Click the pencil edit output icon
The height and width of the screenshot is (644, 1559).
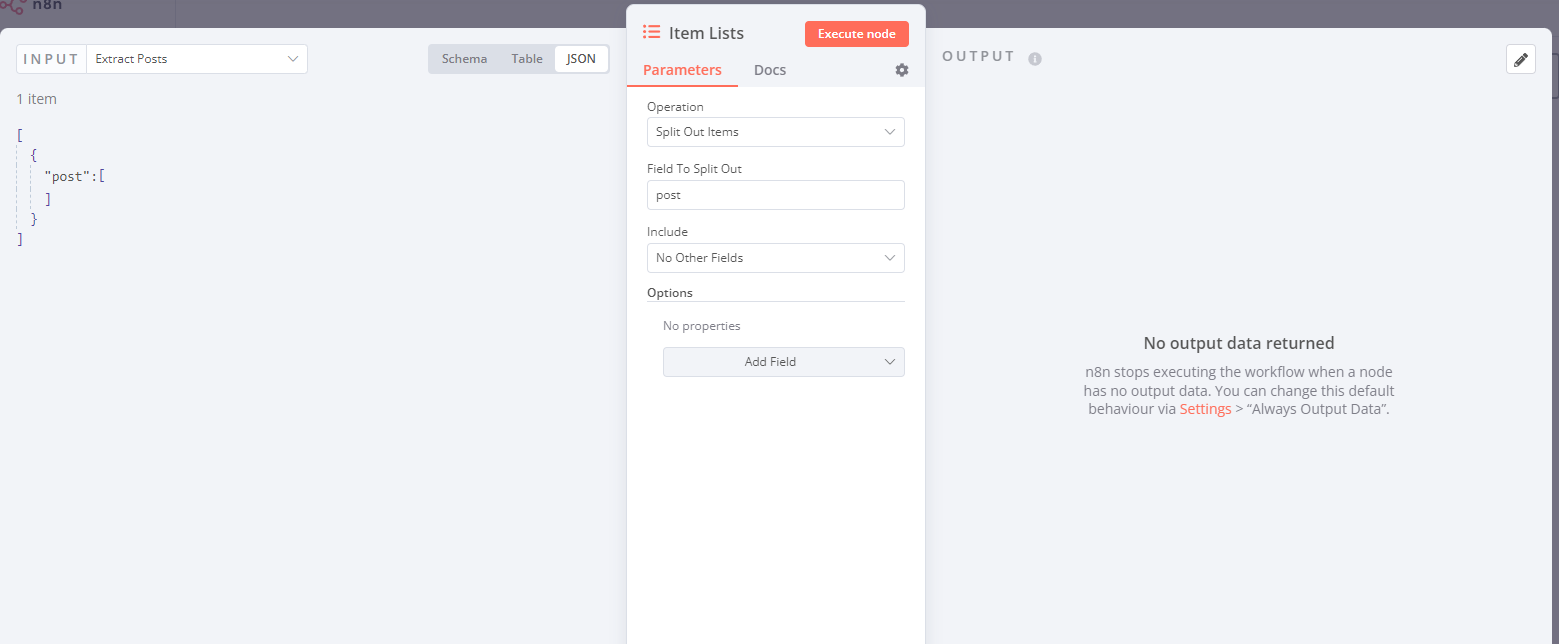pyautogui.click(x=1520, y=60)
